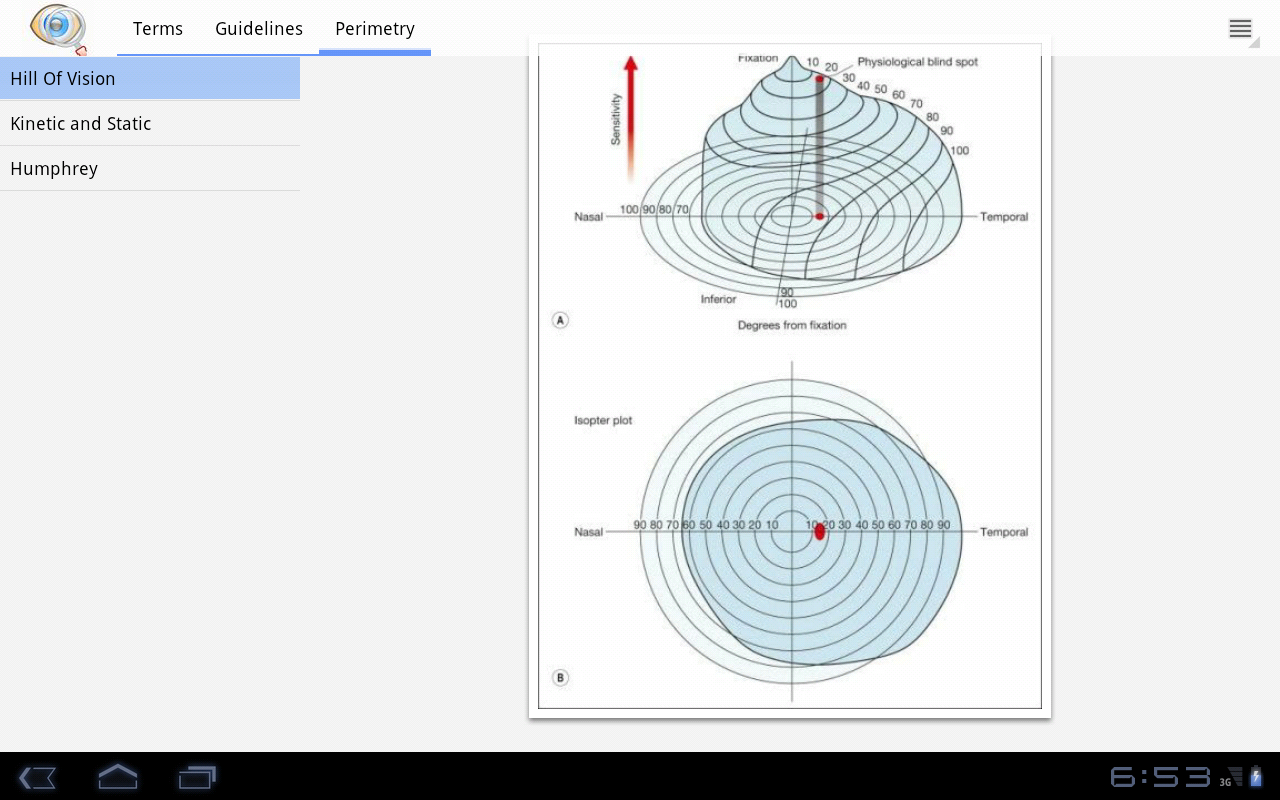
Task: Open the overflow menu icon
Action: [1240, 28]
